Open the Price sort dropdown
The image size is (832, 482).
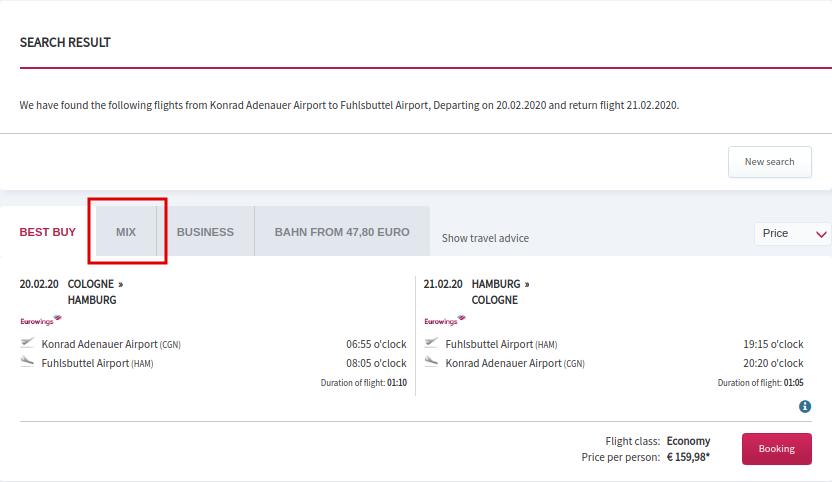coord(793,234)
